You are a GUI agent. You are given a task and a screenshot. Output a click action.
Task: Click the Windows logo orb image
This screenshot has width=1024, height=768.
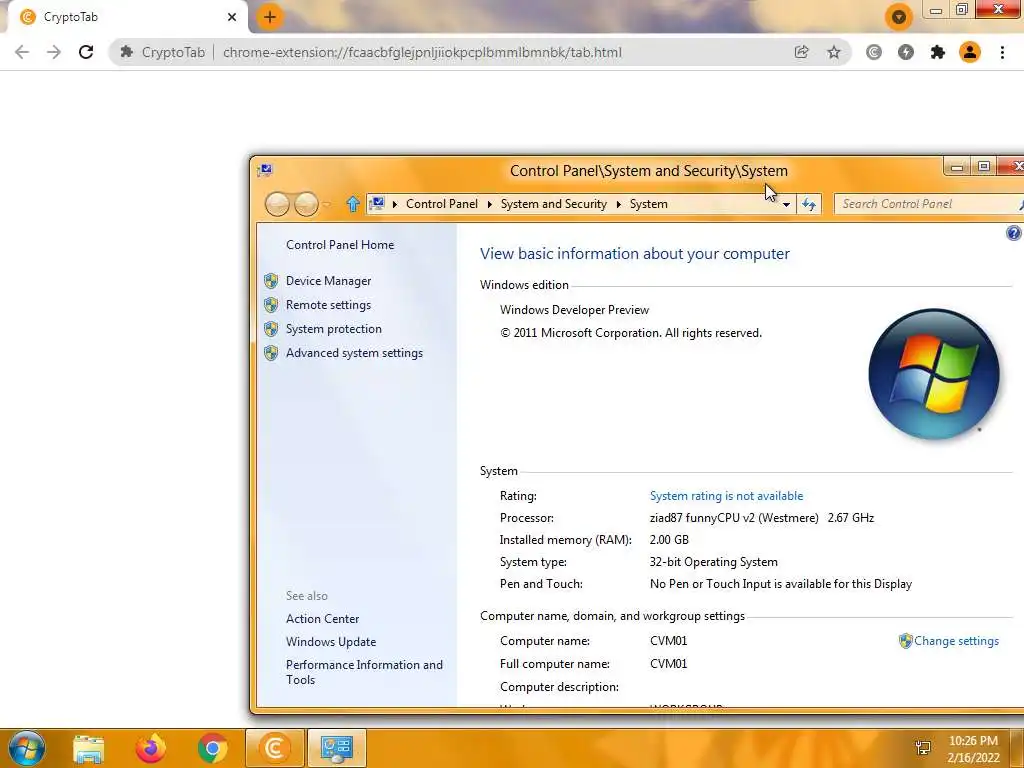point(934,374)
